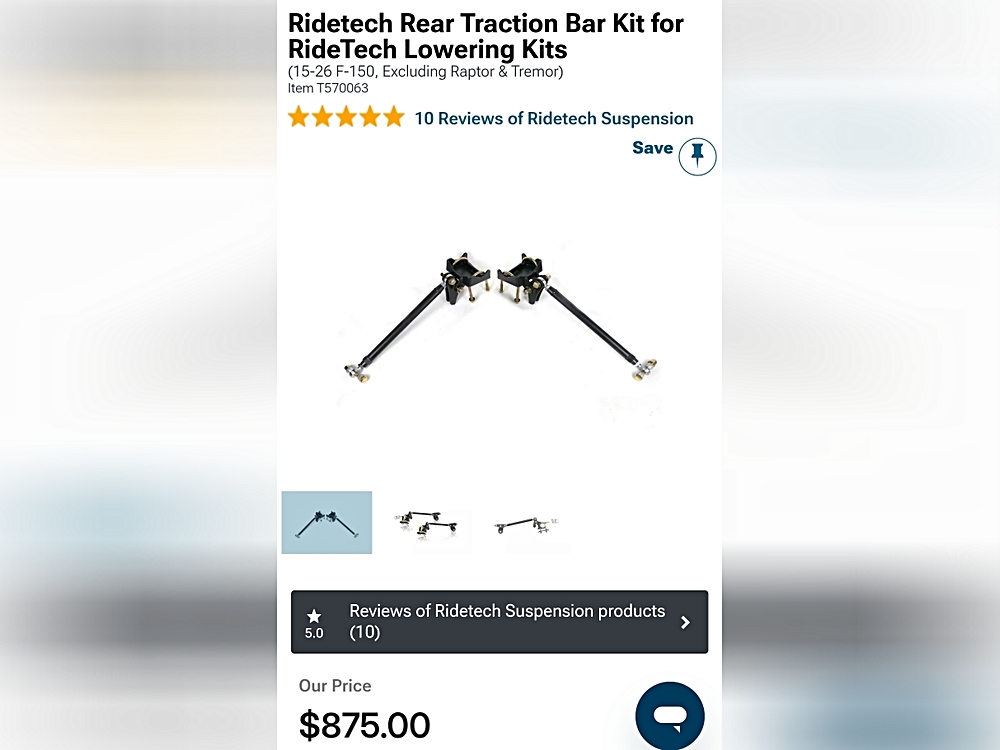1000x750 pixels.
Task: Click the $875.00 price text
Action: click(x=364, y=725)
